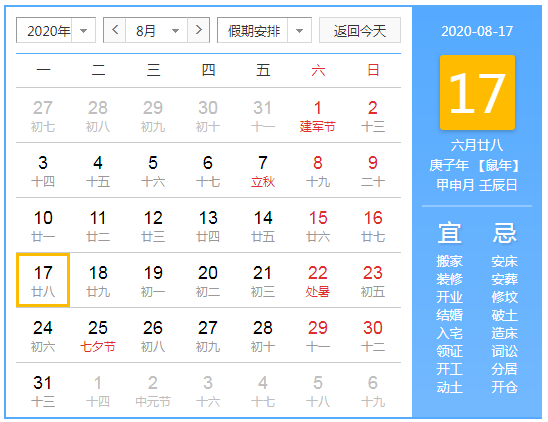Select August 19 初一
Screen dimensions: 548x422
(x=153, y=280)
